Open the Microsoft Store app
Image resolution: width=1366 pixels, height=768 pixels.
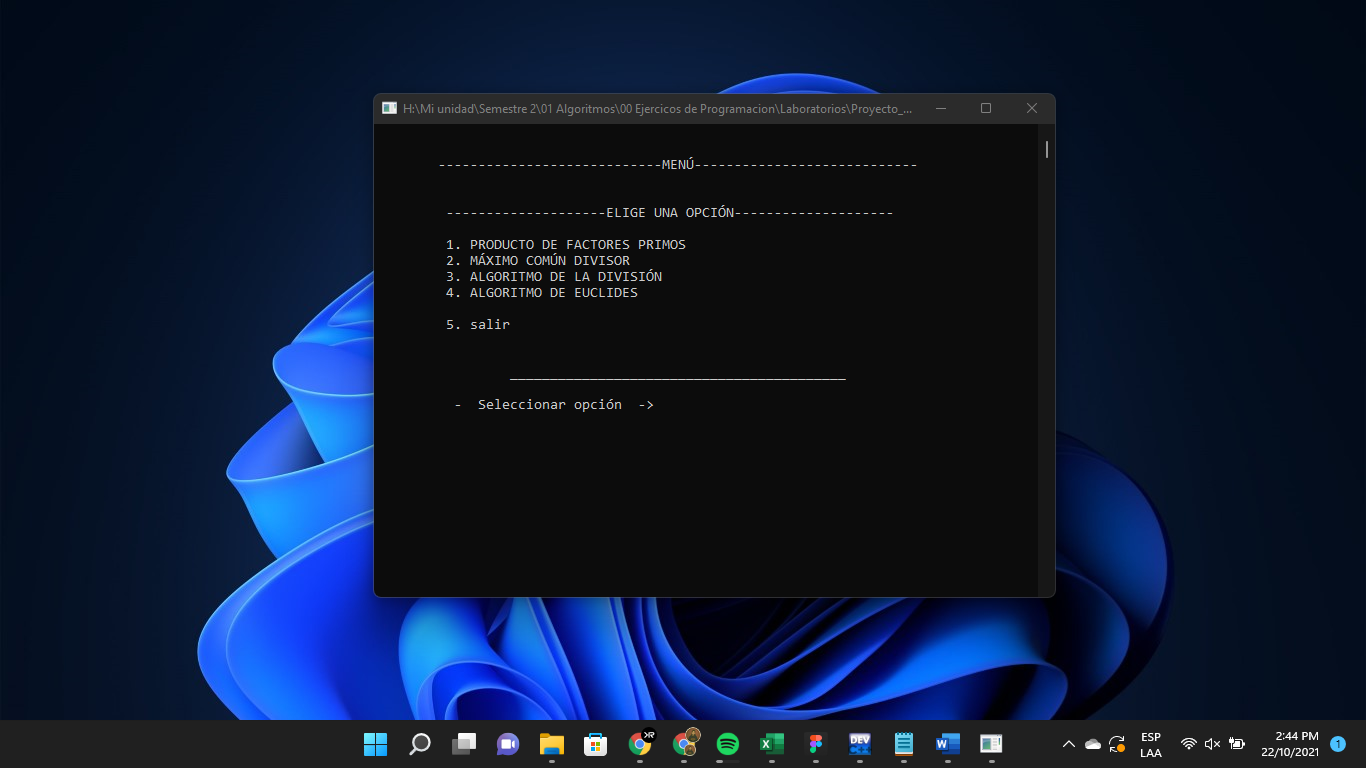tap(596, 744)
